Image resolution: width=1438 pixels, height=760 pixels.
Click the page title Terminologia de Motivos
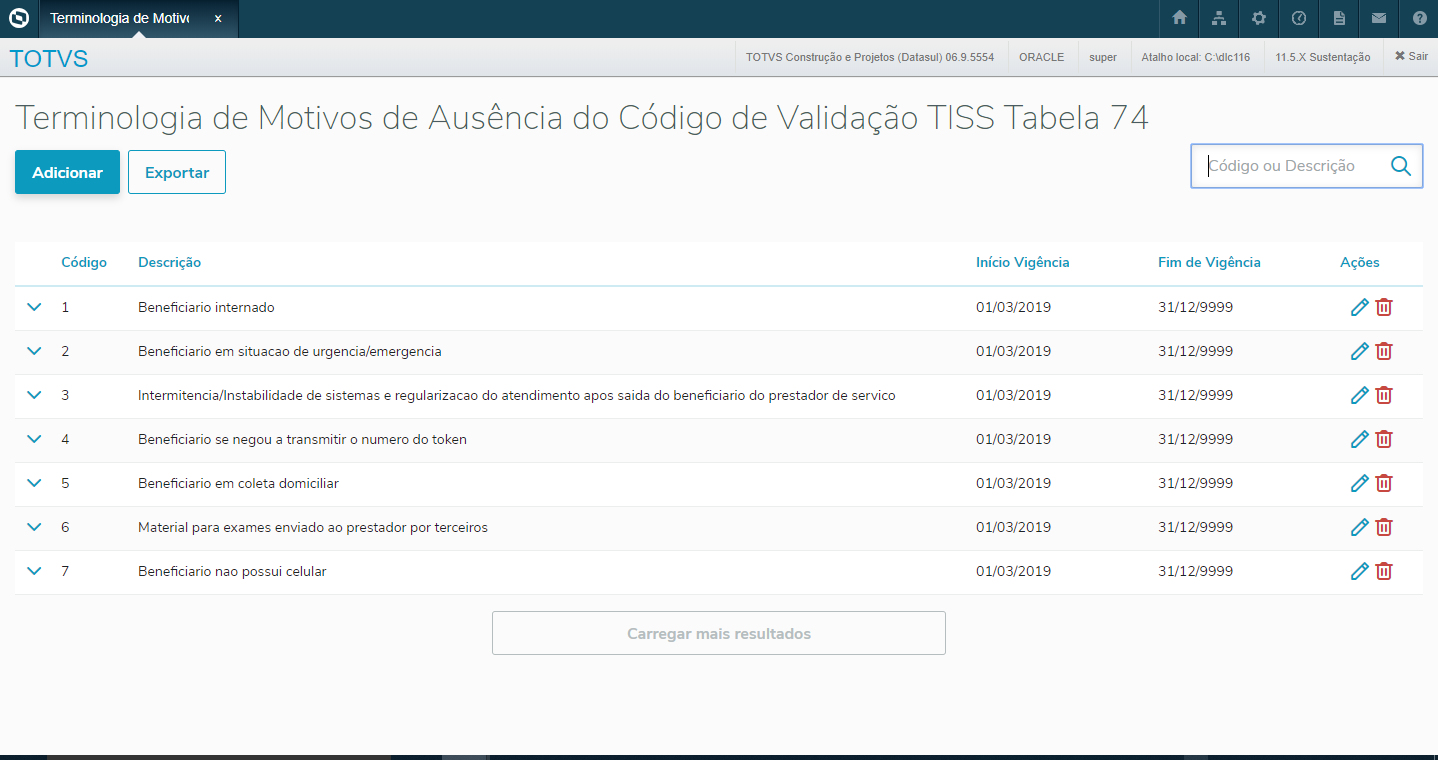click(582, 118)
